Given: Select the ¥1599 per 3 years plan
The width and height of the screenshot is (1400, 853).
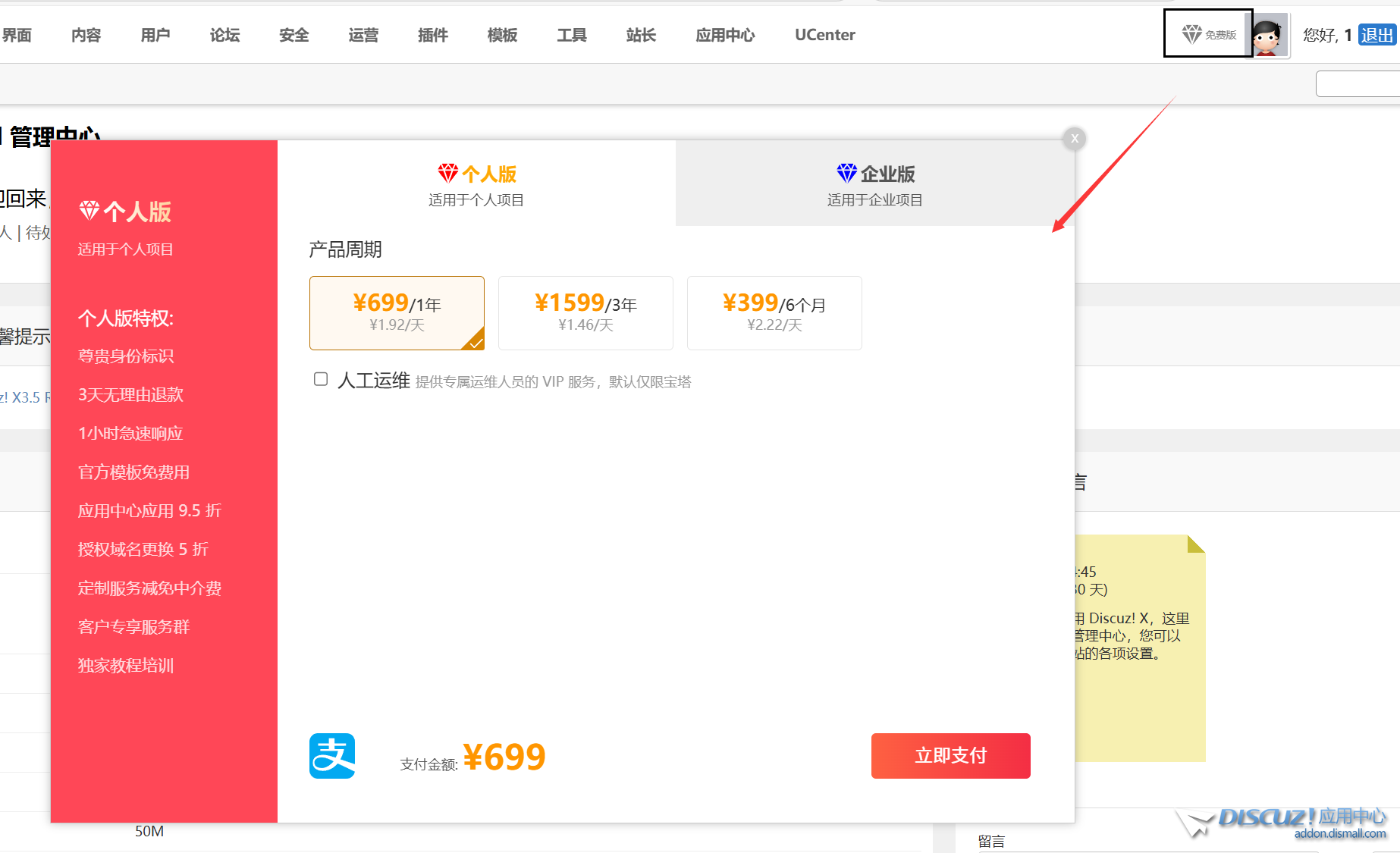Looking at the screenshot, I should [x=585, y=312].
